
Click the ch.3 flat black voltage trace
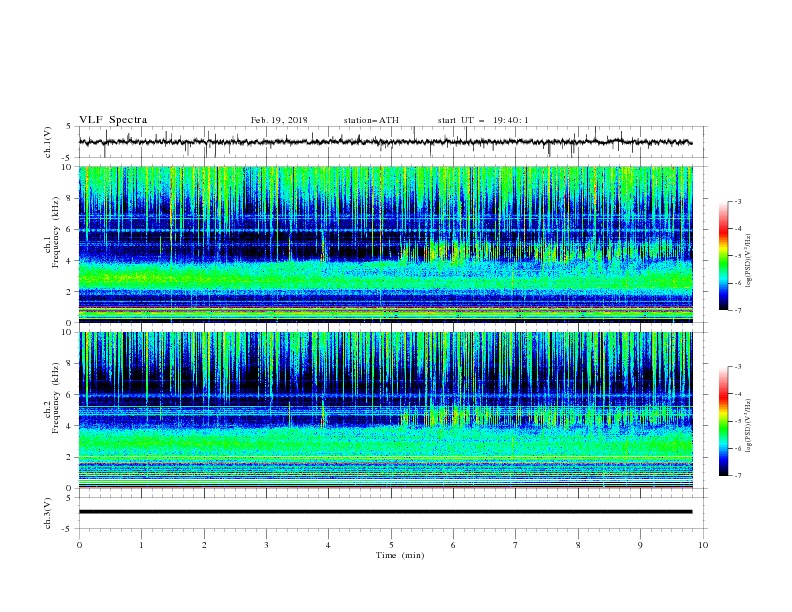pyautogui.click(x=385, y=512)
